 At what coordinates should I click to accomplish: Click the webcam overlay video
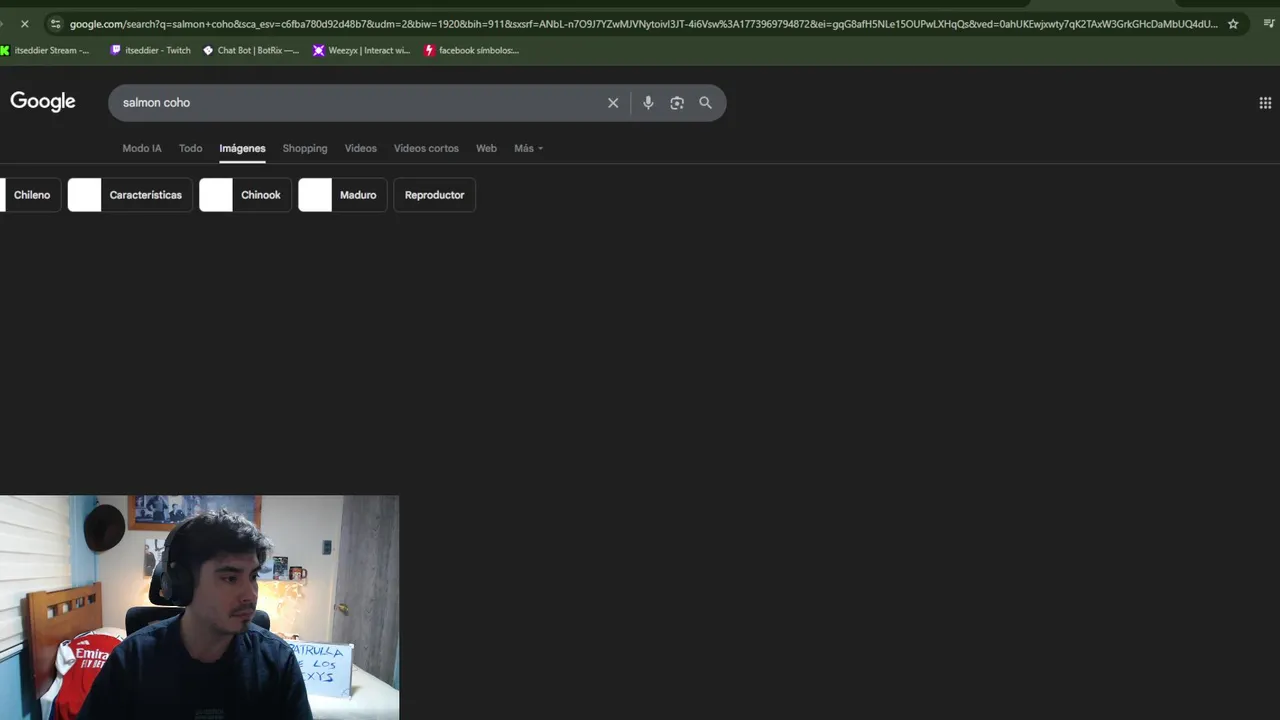tap(199, 607)
